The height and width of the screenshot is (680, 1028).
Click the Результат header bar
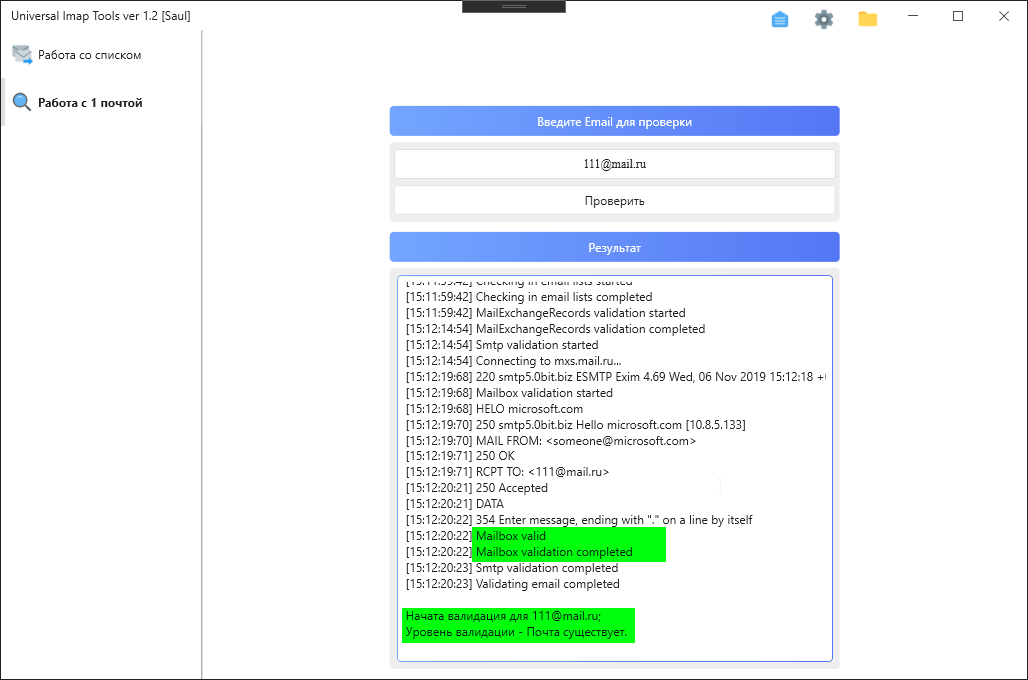click(614, 247)
